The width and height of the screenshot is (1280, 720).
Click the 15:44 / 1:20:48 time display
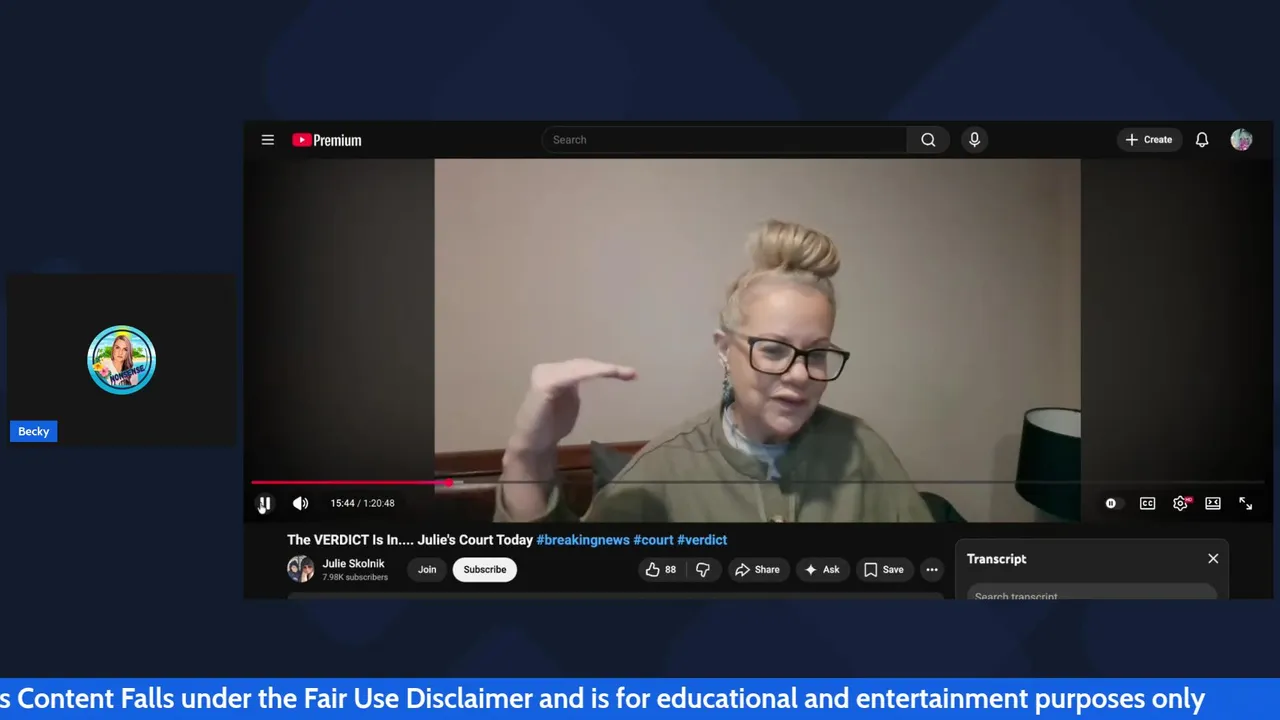pos(362,503)
